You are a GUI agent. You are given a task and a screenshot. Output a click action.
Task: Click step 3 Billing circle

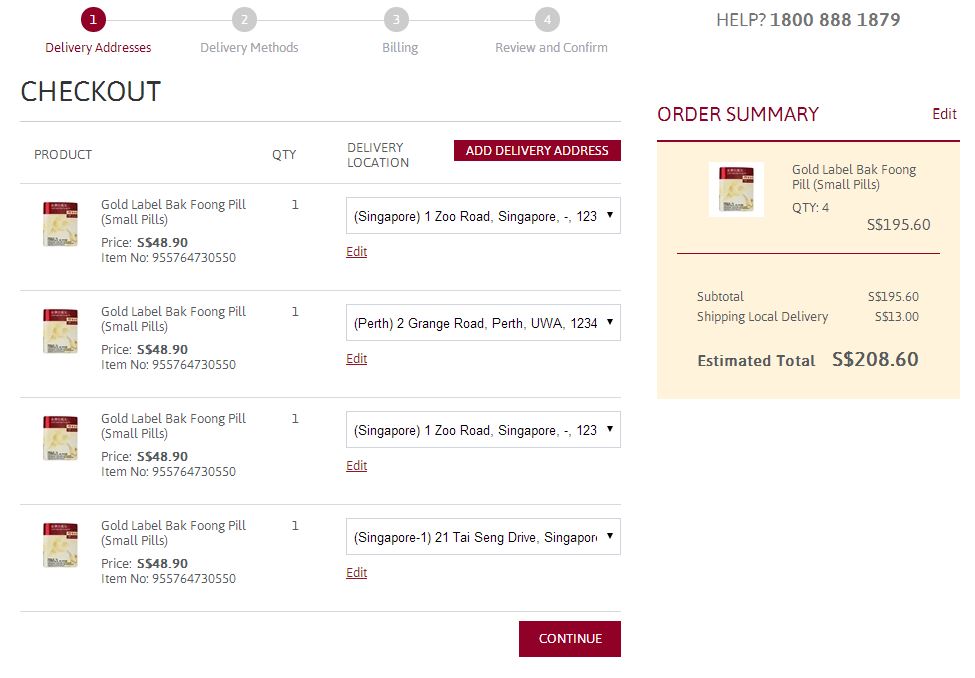[396, 20]
